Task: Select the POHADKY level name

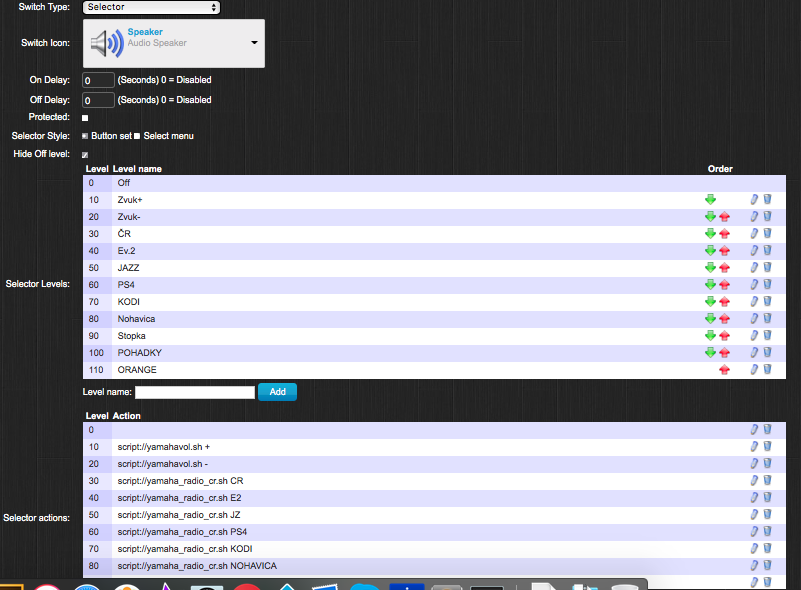Action: (x=139, y=353)
